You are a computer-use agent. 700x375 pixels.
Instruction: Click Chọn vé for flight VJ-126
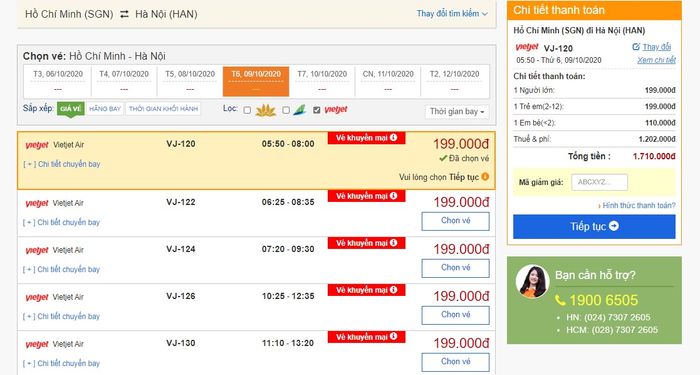click(x=455, y=315)
